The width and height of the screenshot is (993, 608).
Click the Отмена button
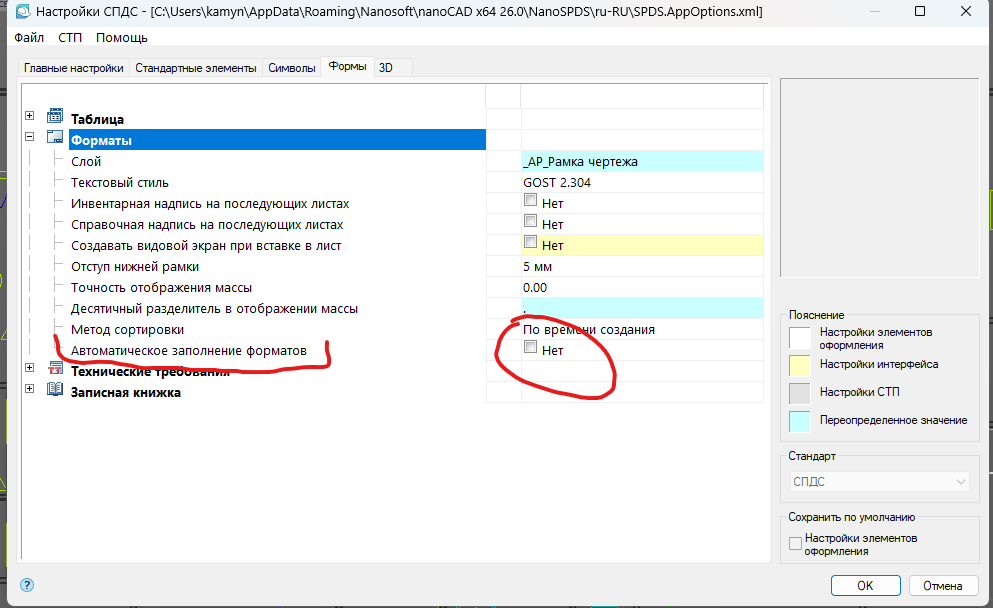pos(942,585)
